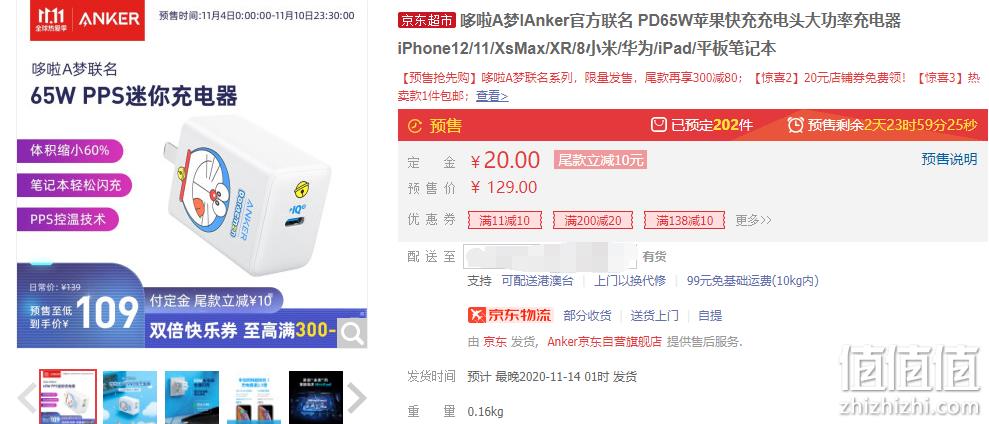Expand promotion details via 查看>
This screenshot has width=989, height=424.
pyautogui.click(x=492, y=96)
